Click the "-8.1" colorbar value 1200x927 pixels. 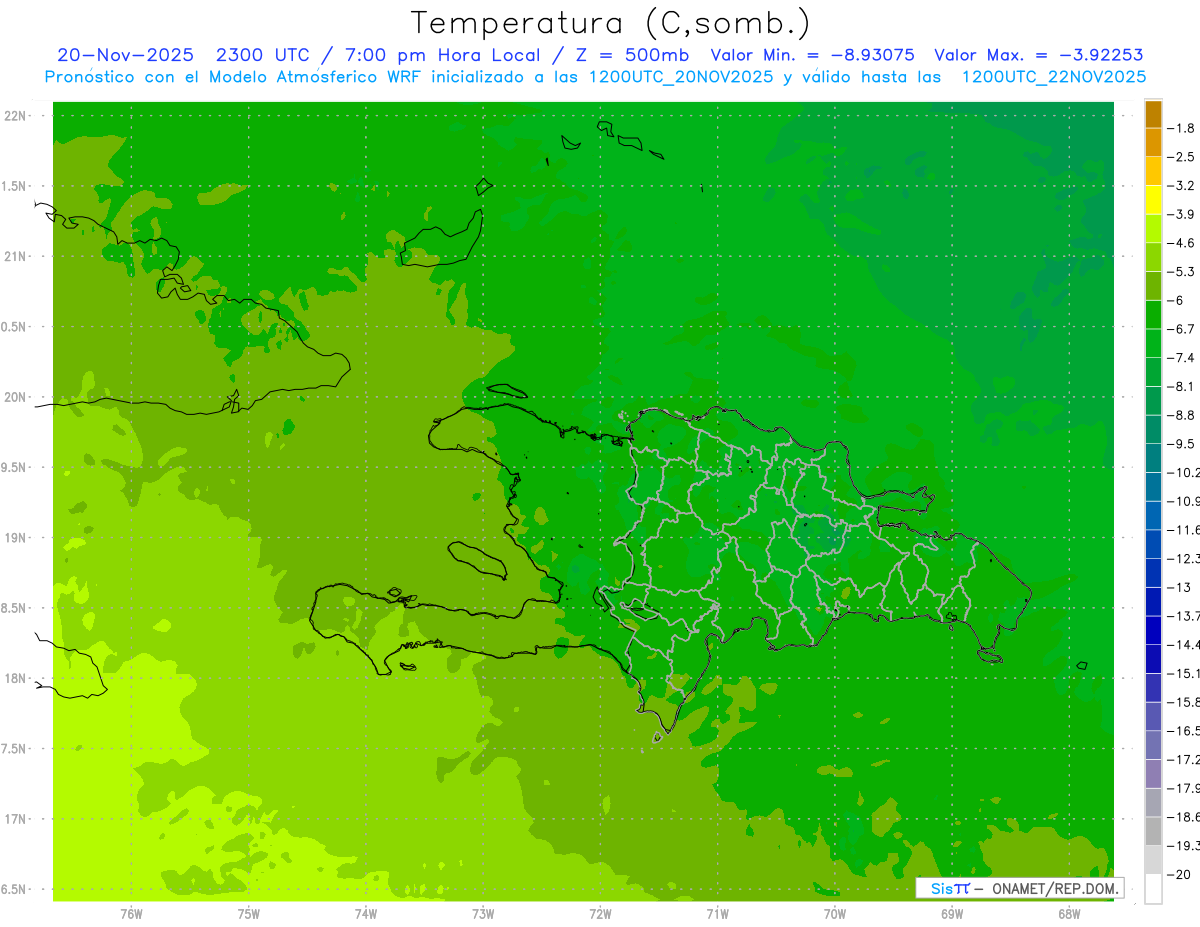point(1180,387)
